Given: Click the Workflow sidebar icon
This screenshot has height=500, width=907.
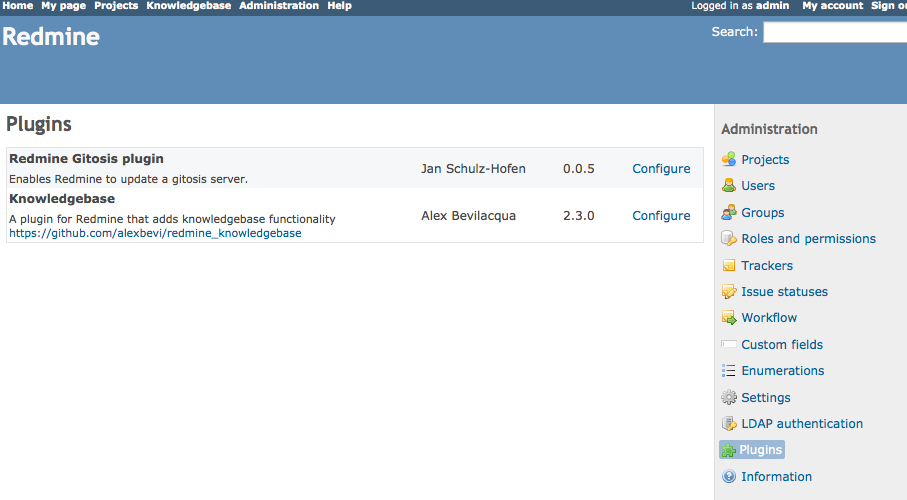Looking at the screenshot, I should click(729, 318).
